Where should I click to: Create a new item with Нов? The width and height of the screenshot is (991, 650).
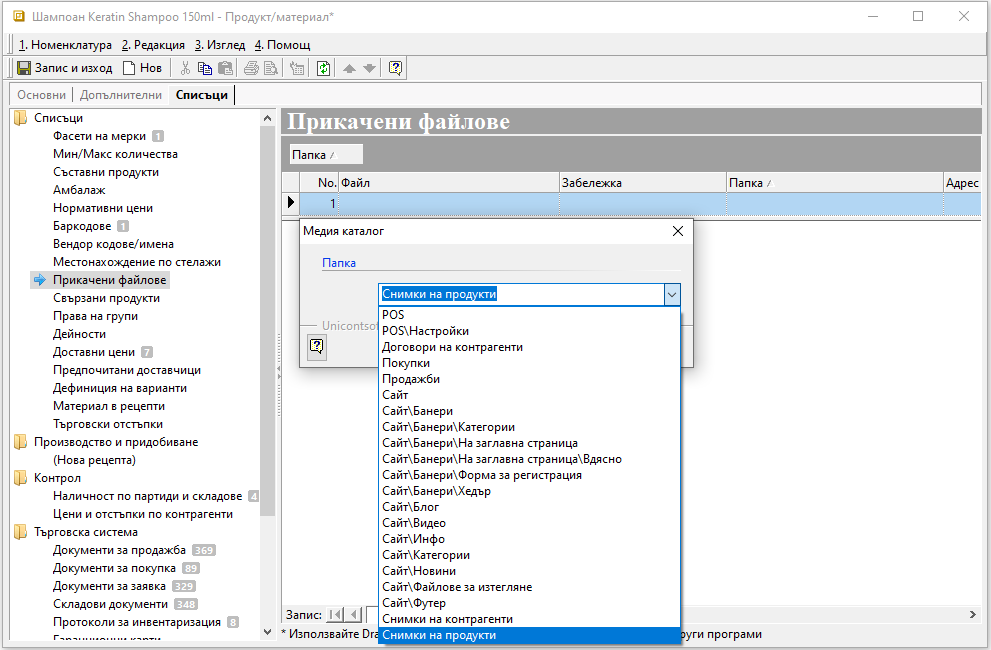[x=142, y=68]
